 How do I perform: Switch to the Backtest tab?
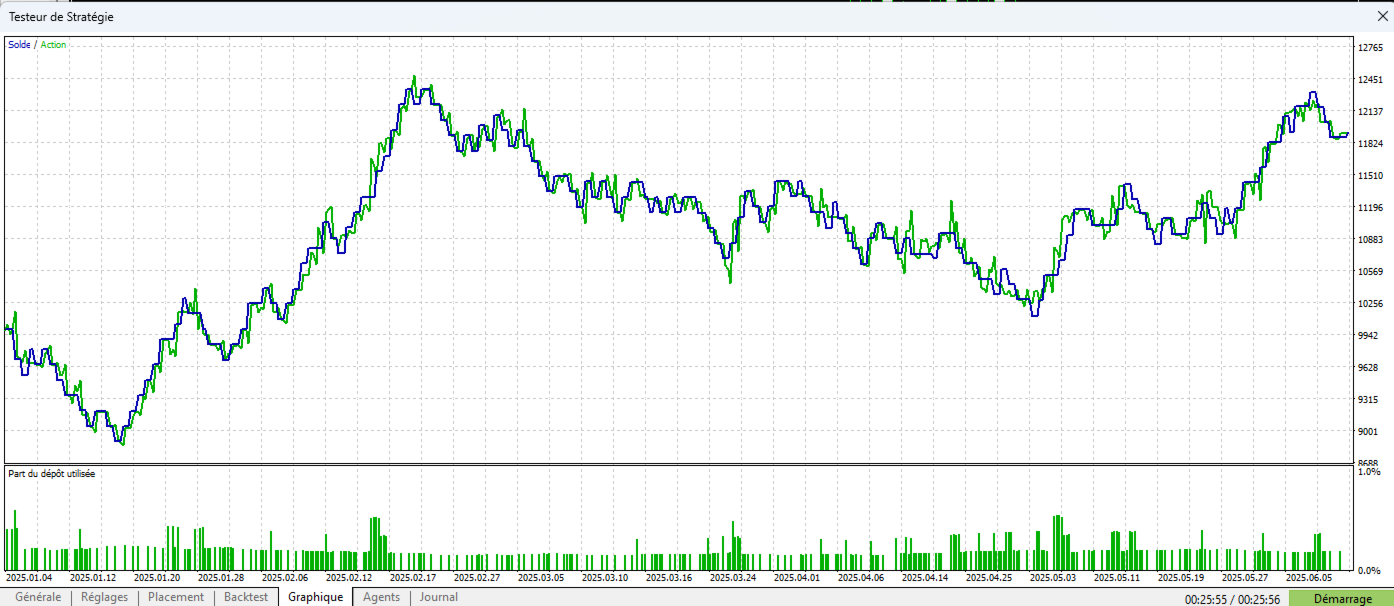(x=246, y=597)
